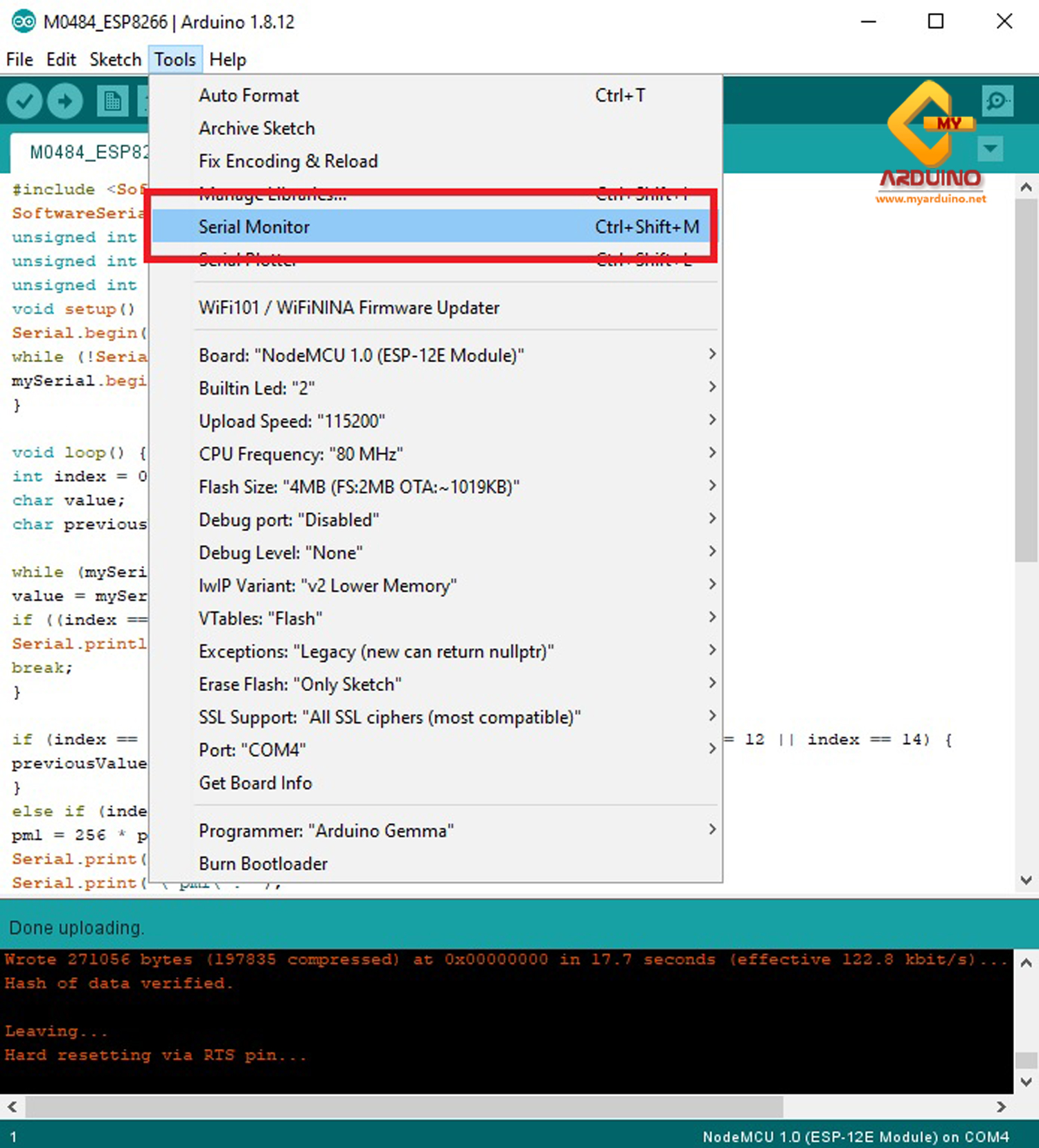Open WiFi101 / WiFiNINA Firmware Updater

click(x=349, y=307)
